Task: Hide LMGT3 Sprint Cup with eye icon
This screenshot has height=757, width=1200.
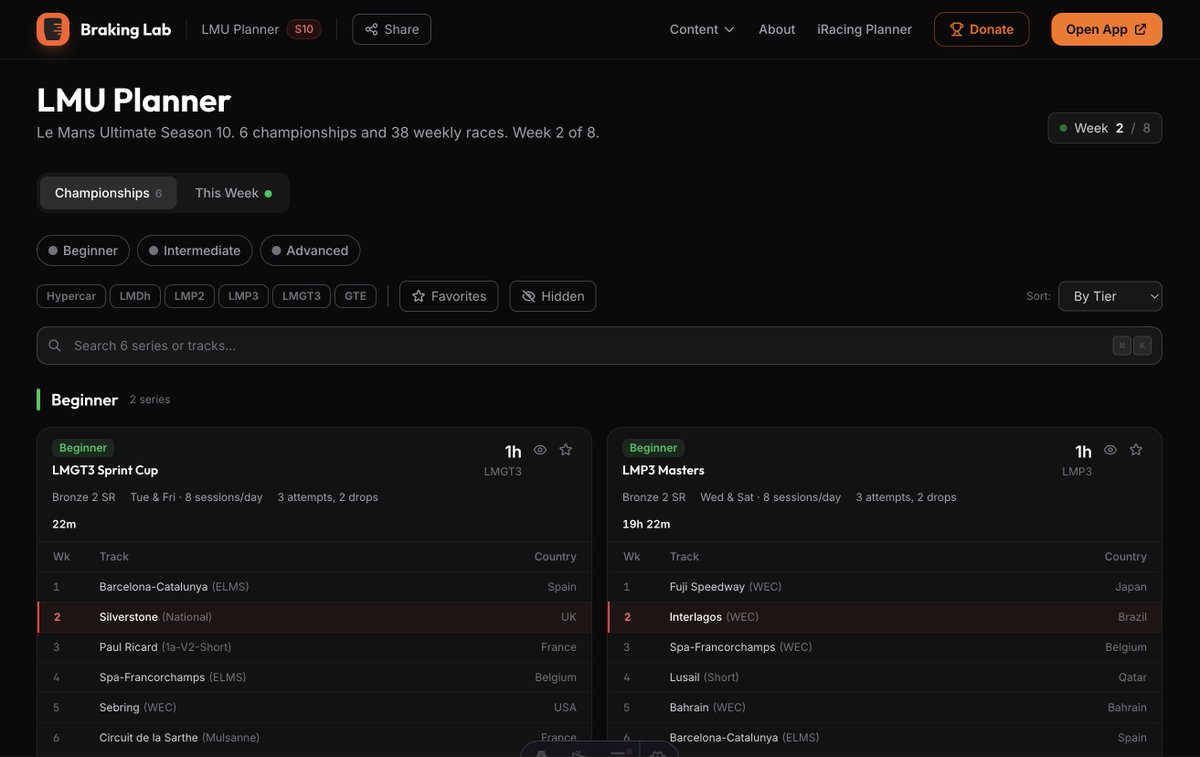Action: 540,450
